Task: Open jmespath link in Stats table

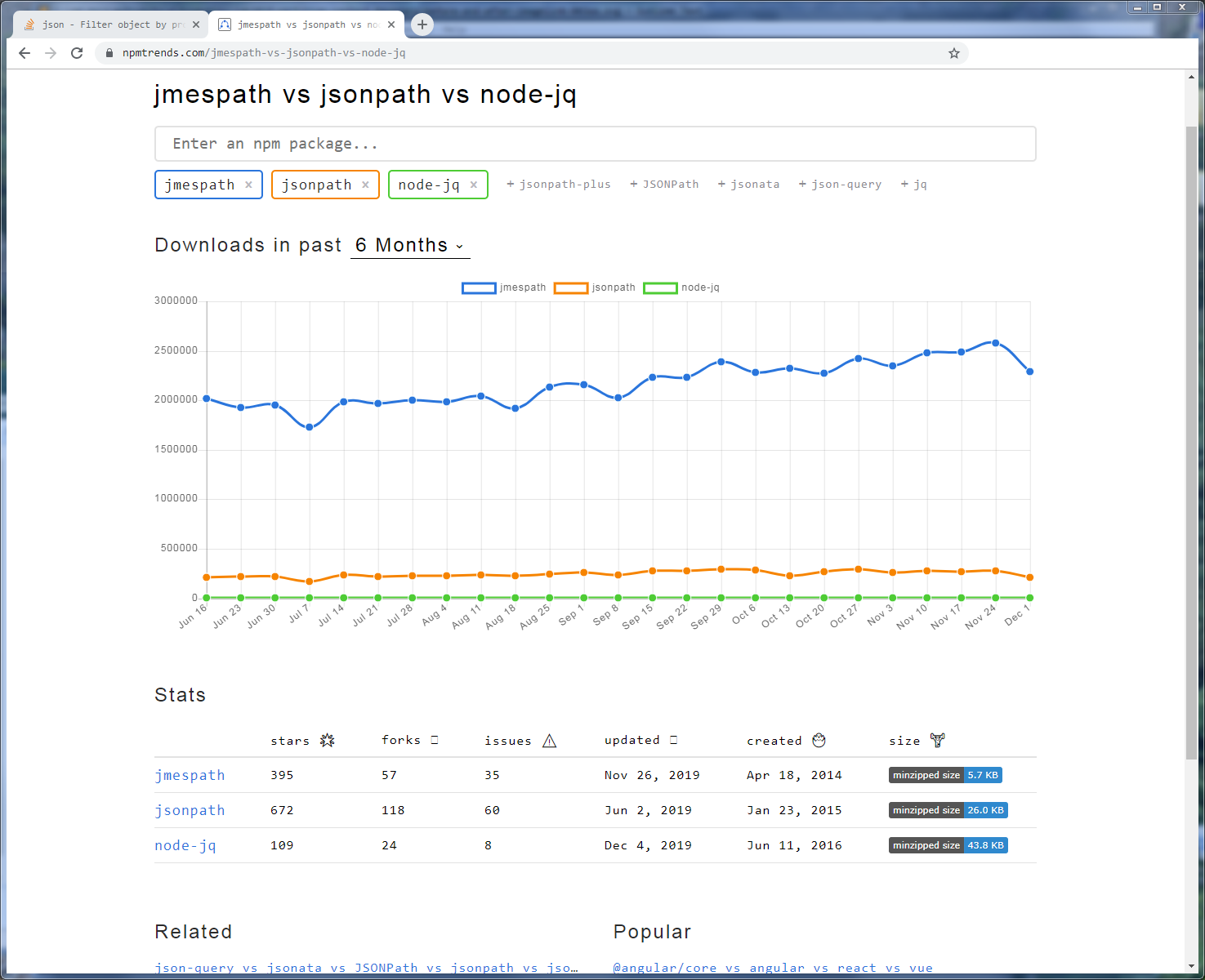Action: click(x=190, y=775)
